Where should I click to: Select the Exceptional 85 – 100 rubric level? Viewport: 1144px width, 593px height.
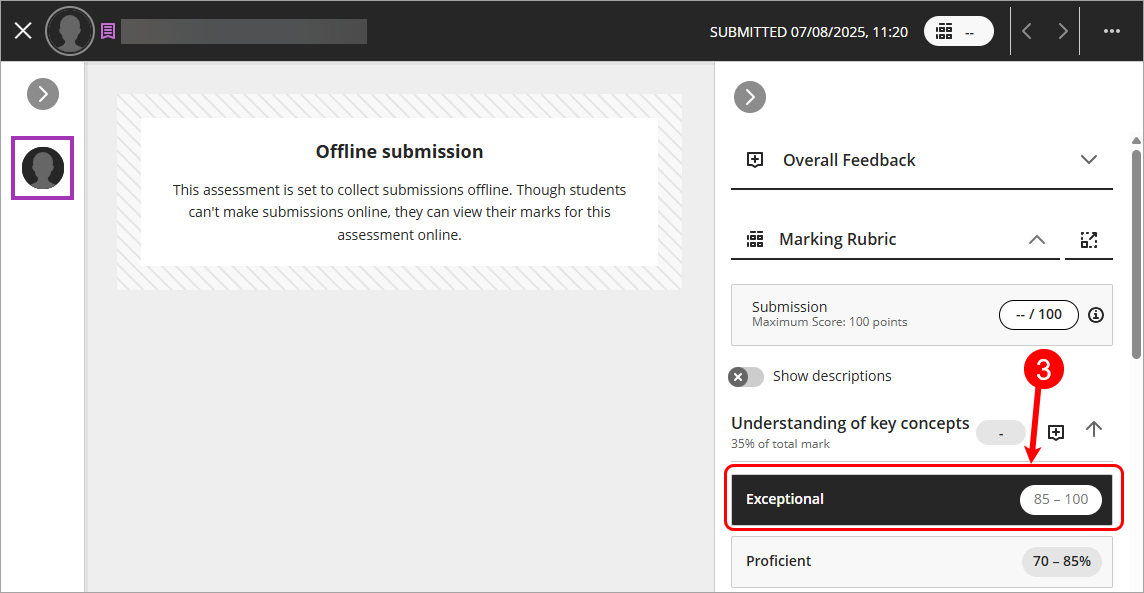click(x=921, y=500)
